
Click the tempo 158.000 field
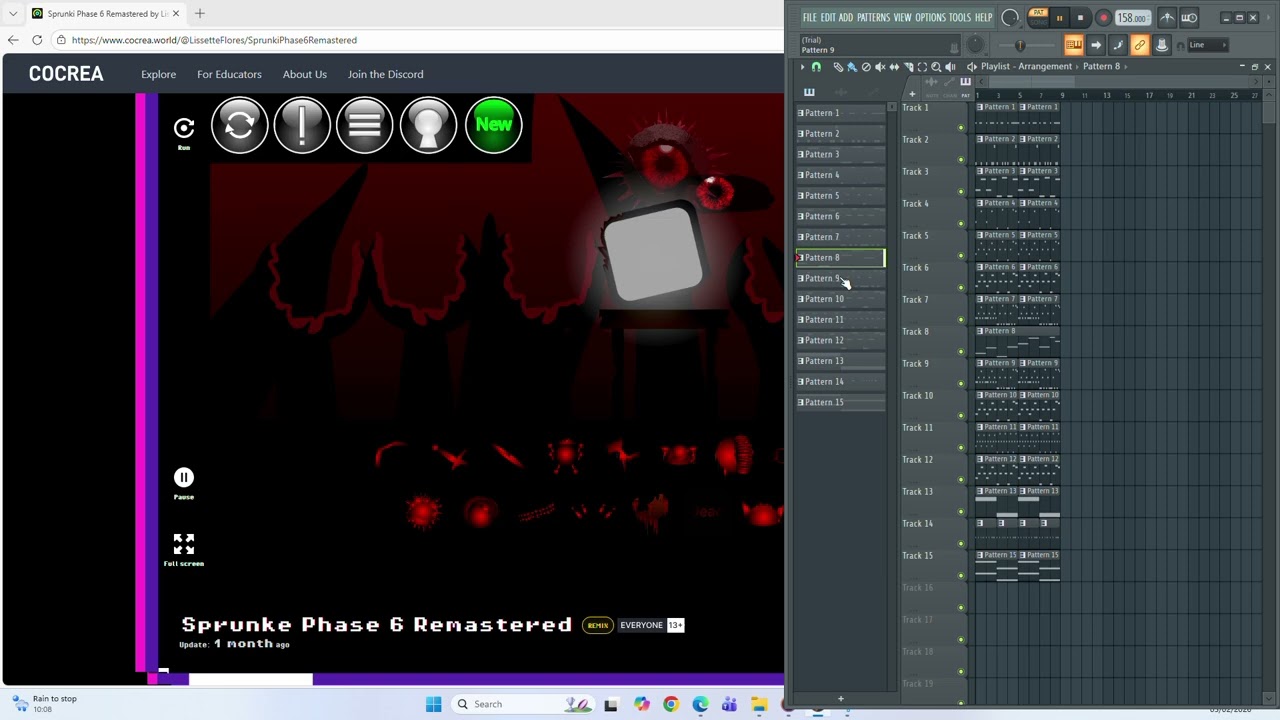1133,18
